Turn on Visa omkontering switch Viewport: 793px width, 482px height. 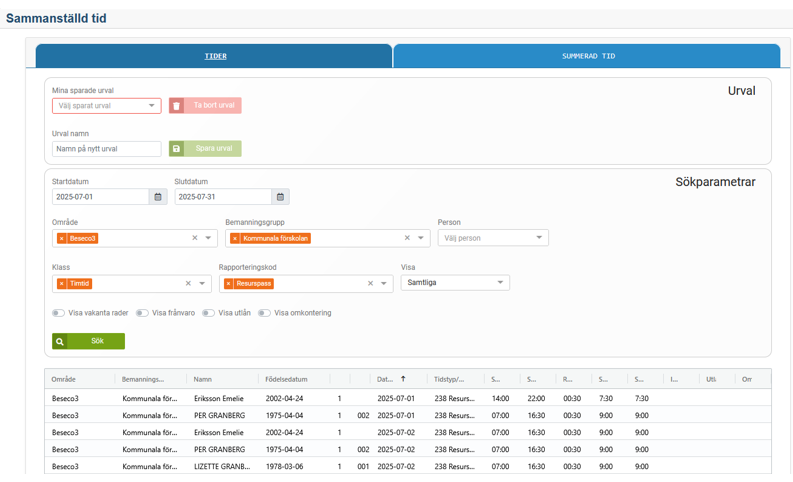click(264, 313)
